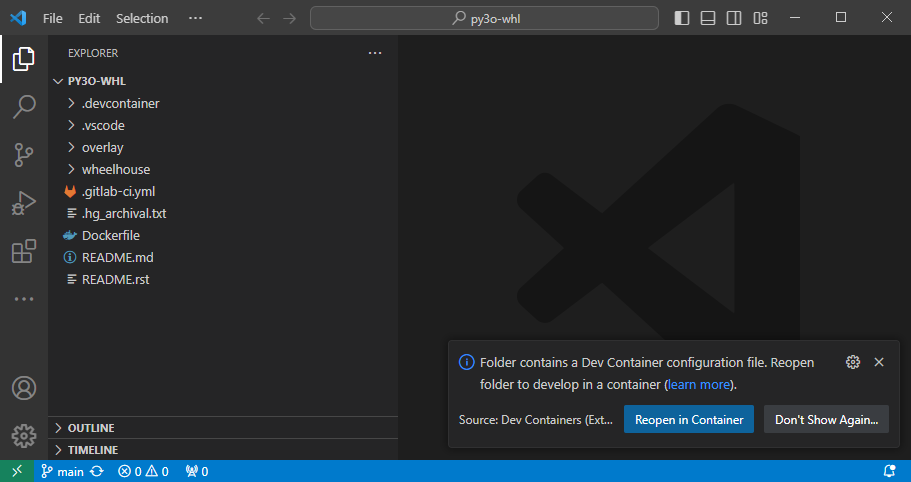Image resolution: width=911 pixels, height=482 pixels.
Task: Open Run and Debug view
Action: tap(24, 203)
